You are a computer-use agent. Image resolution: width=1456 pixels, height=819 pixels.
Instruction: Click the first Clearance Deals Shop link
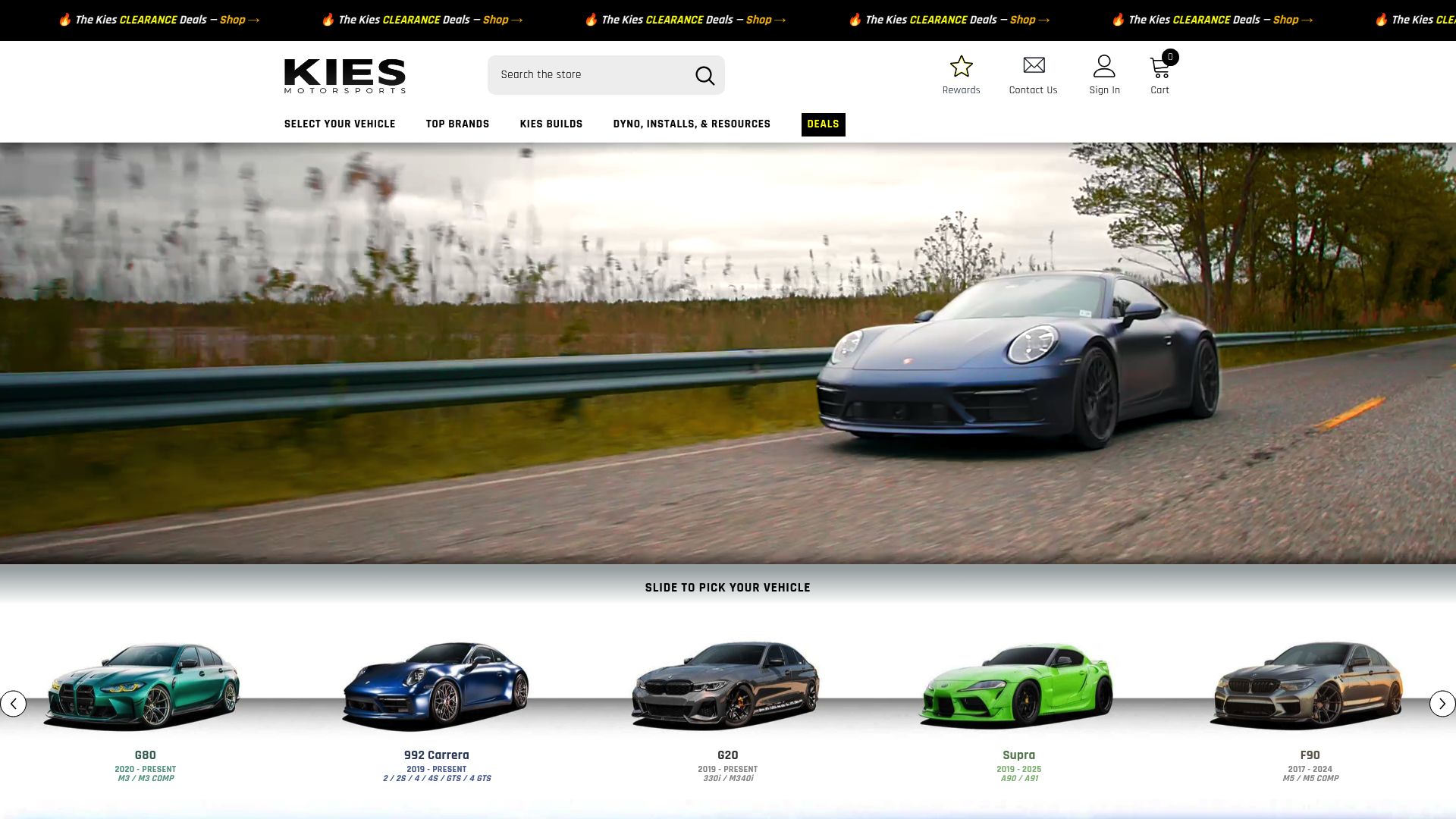point(239,20)
